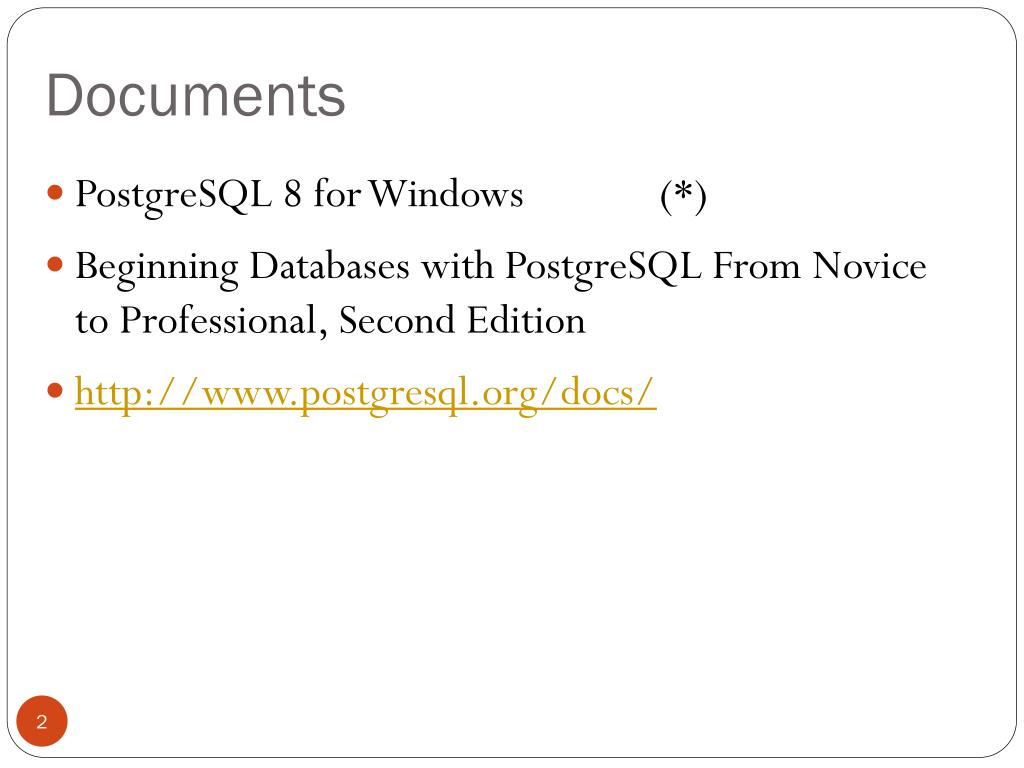The height and width of the screenshot is (768, 1024).
Task: Click the words Second Edition
Action: click(x=462, y=321)
